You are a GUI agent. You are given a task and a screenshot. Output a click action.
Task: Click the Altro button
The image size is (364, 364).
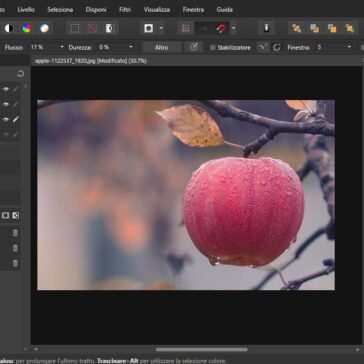[x=162, y=47]
